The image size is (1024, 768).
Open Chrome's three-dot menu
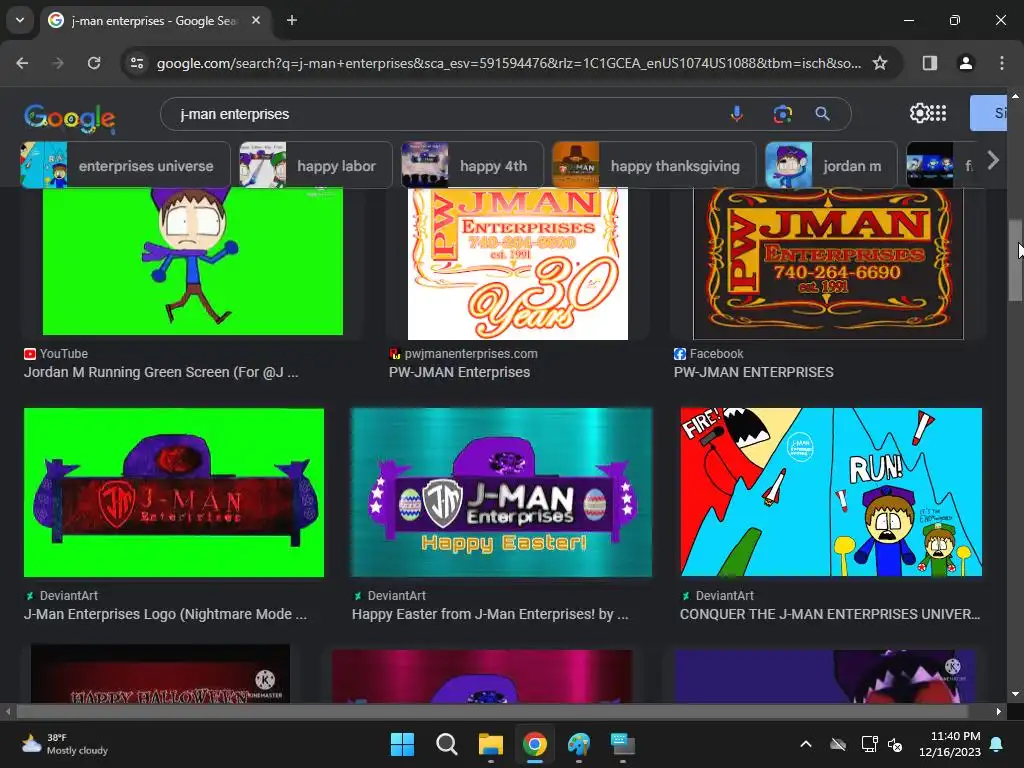point(1002,63)
